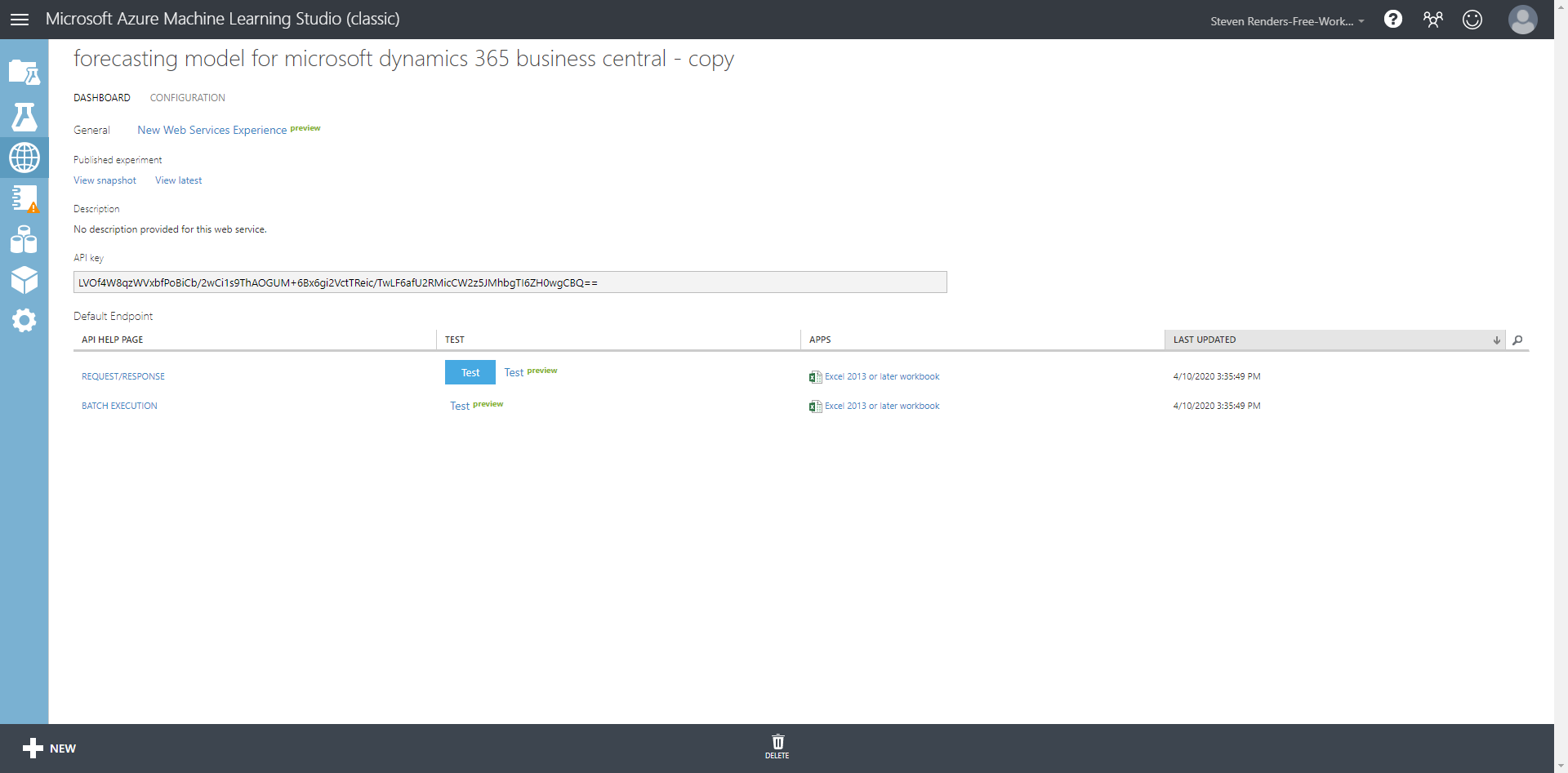Screen dimensions: 1568x773
Task: Select the Web Services globe icon
Action: coord(24,158)
